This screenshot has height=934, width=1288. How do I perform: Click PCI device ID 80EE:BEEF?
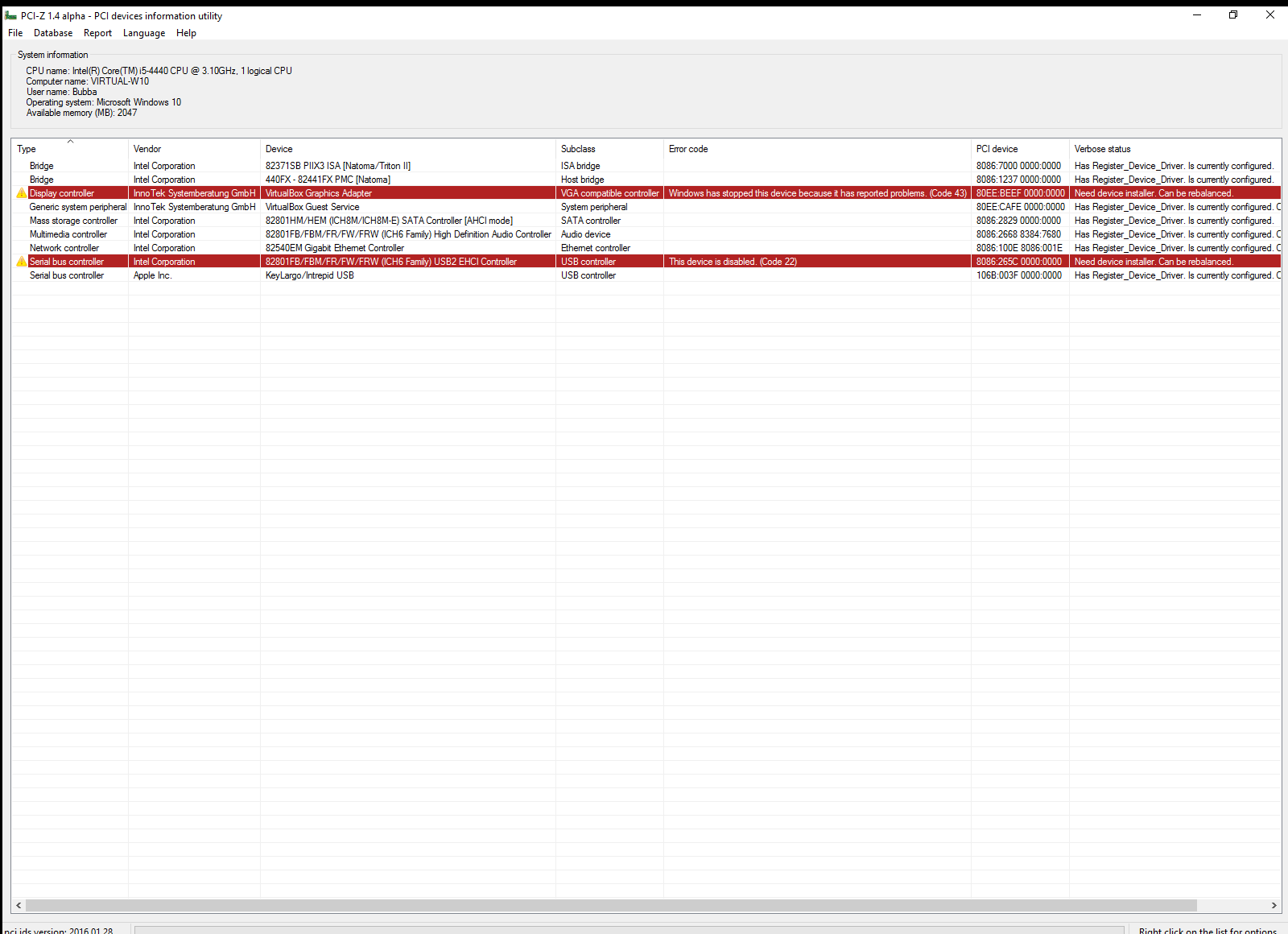click(x=1021, y=193)
